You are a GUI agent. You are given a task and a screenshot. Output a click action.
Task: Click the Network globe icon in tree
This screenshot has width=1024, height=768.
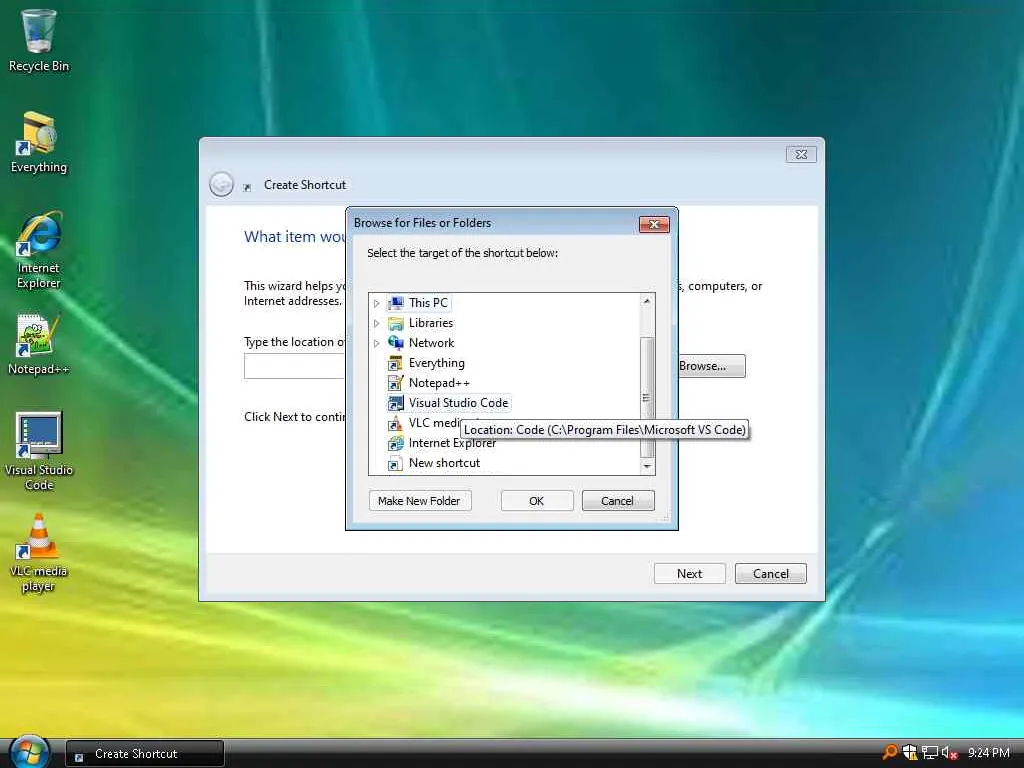395,343
